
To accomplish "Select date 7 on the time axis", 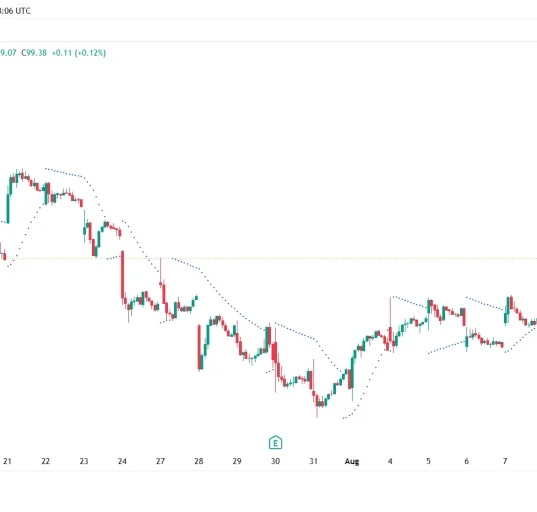I will pos(505,461).
